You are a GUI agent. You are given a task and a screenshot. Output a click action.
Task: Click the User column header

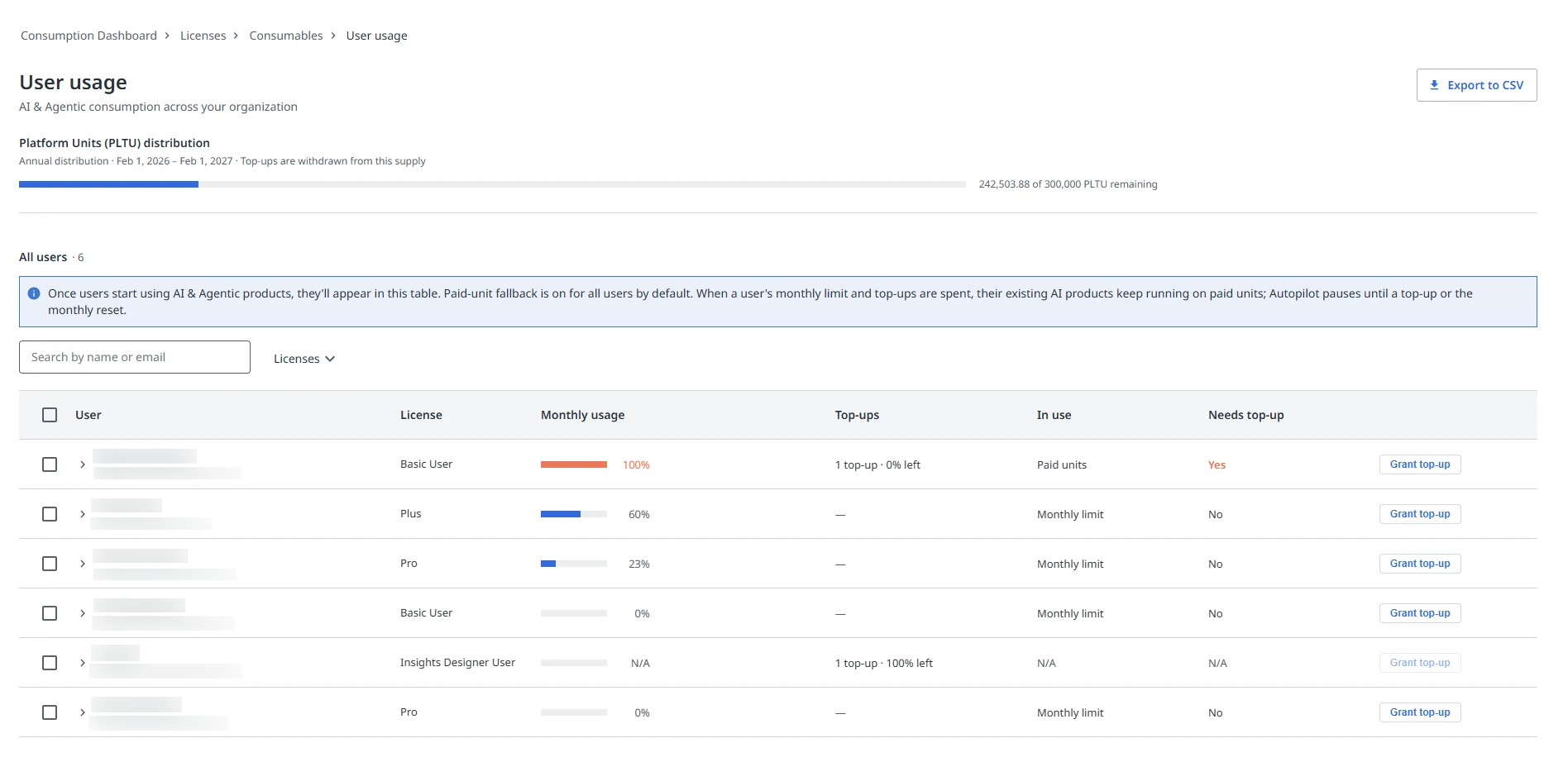88,415
